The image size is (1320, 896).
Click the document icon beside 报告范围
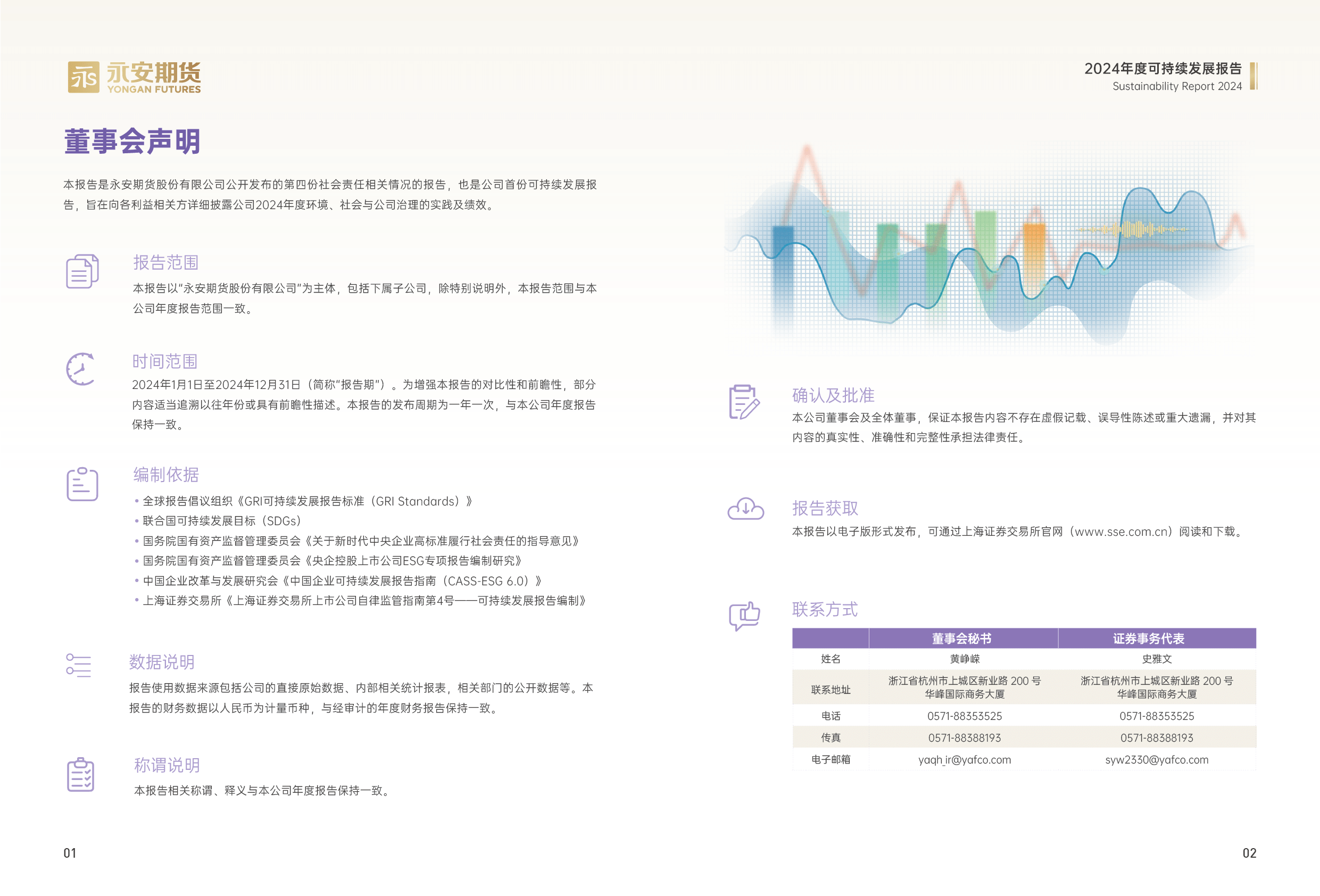(82, 271)
